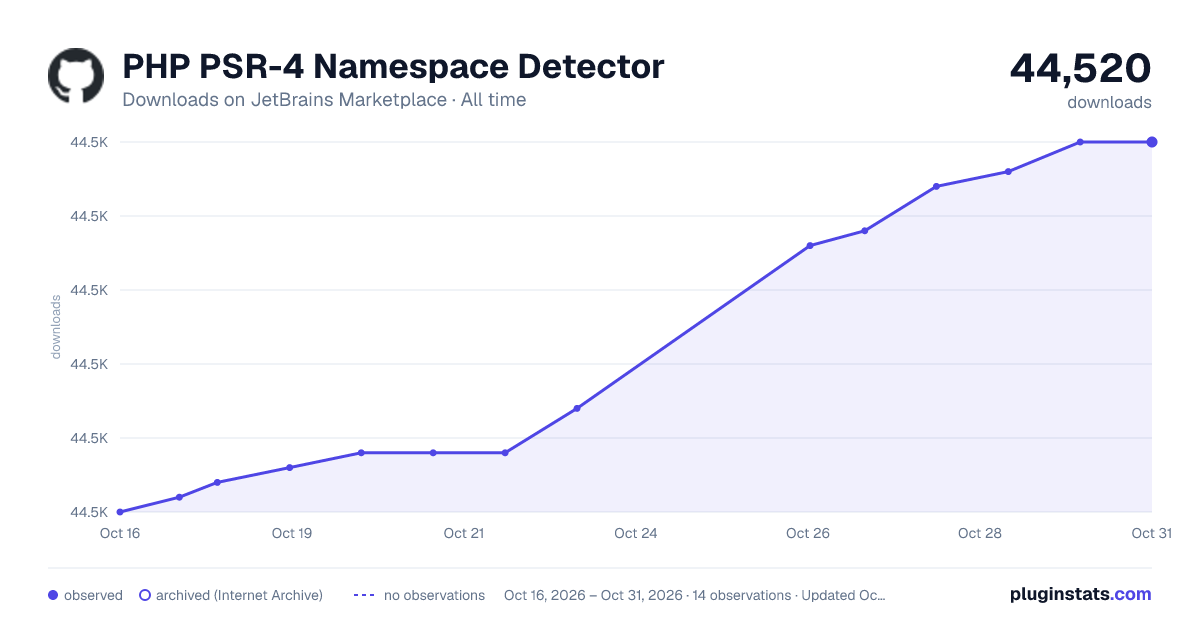Click the Oct 28 axis label
This screenshot has width=1200, height=630.
point(980,533)
